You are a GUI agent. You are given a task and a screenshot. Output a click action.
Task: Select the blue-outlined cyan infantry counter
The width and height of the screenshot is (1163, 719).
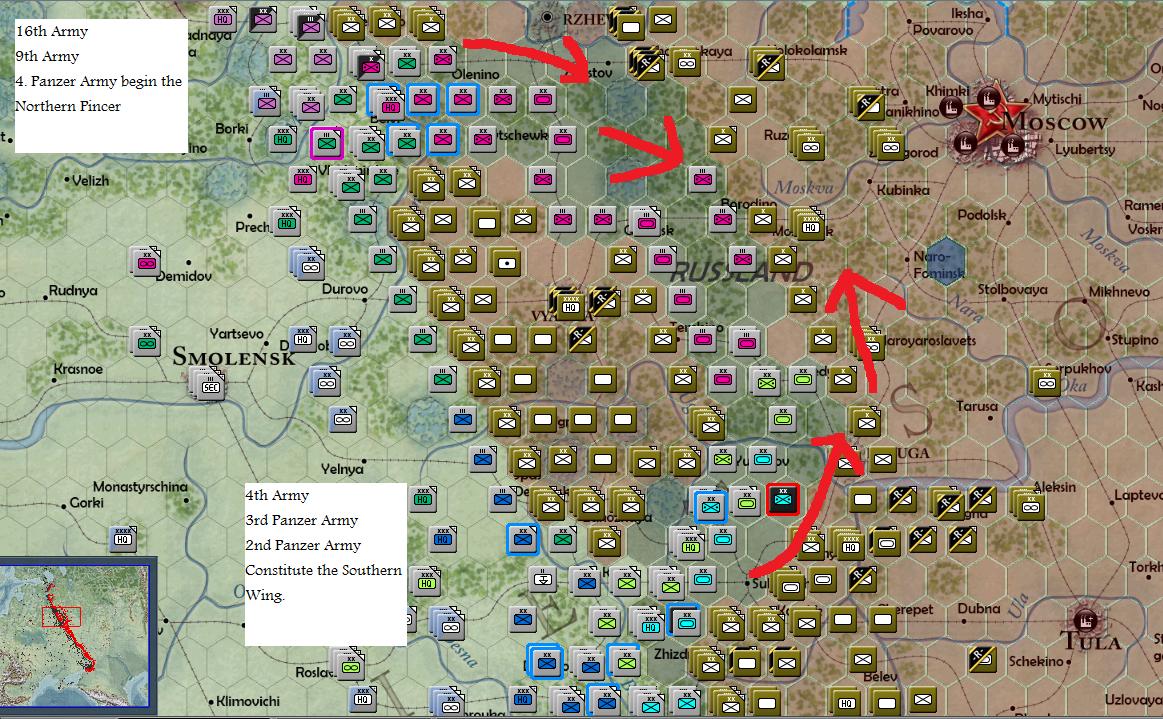tap(711, 506)
